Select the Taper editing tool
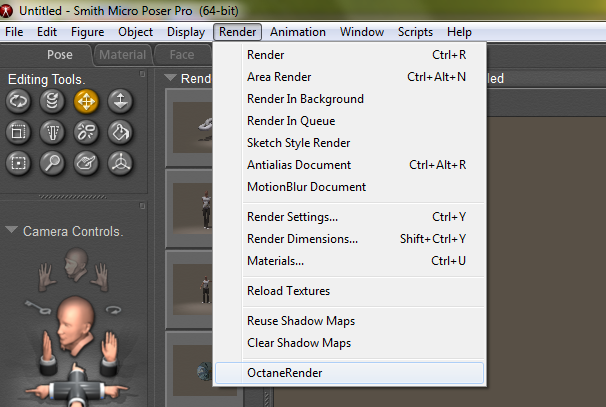The width and height of the screenshot is (606, 407). point(52,132)
